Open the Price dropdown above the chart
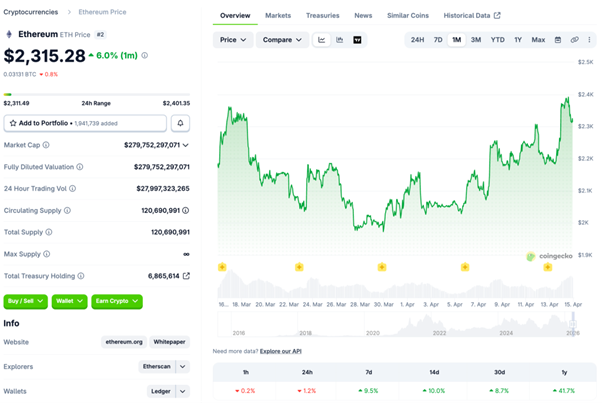This screenshot has width=602, height=403. (233, 40)
